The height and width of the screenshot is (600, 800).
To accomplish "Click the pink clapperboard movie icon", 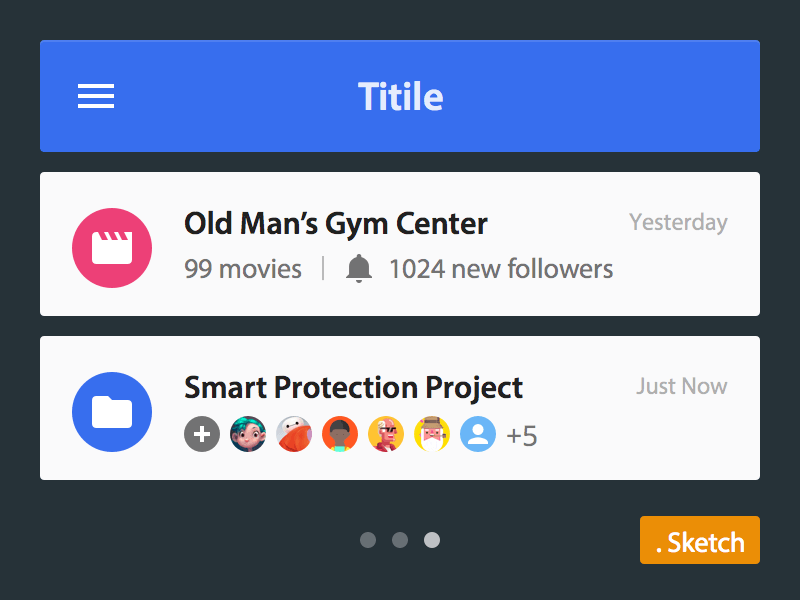I will point(112,248).
